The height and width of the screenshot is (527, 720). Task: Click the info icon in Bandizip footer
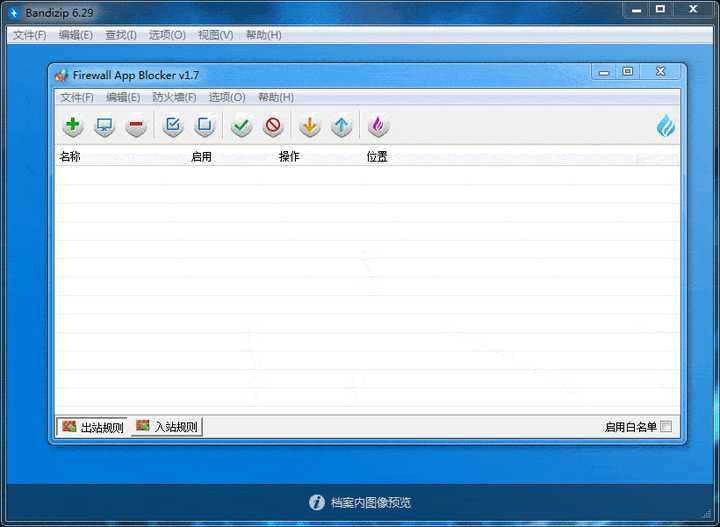tap(317, 502)
